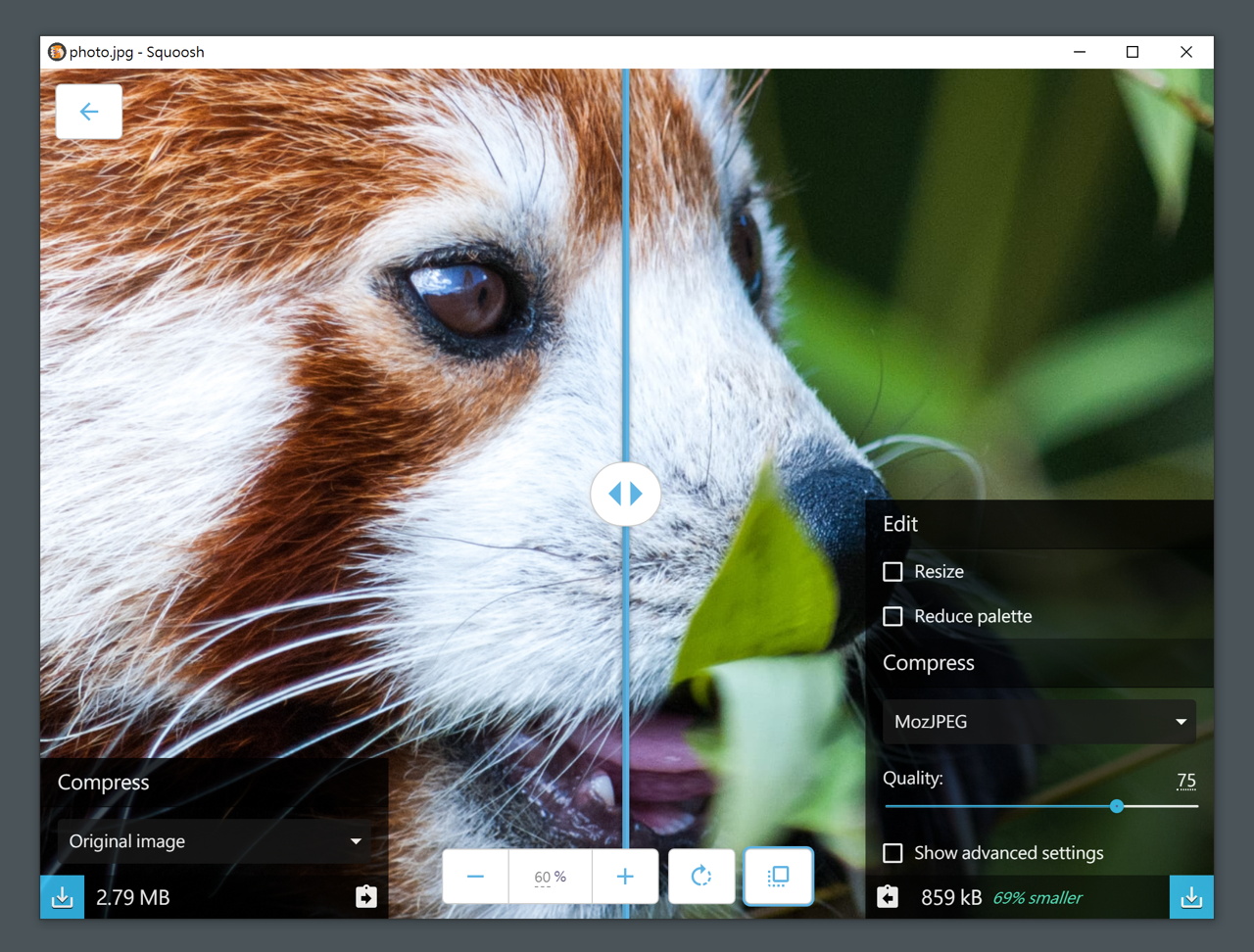Viewport: 1254px width, 952px height.
Task: Click the Quality slider thumb
Action: coord(1117,806)
